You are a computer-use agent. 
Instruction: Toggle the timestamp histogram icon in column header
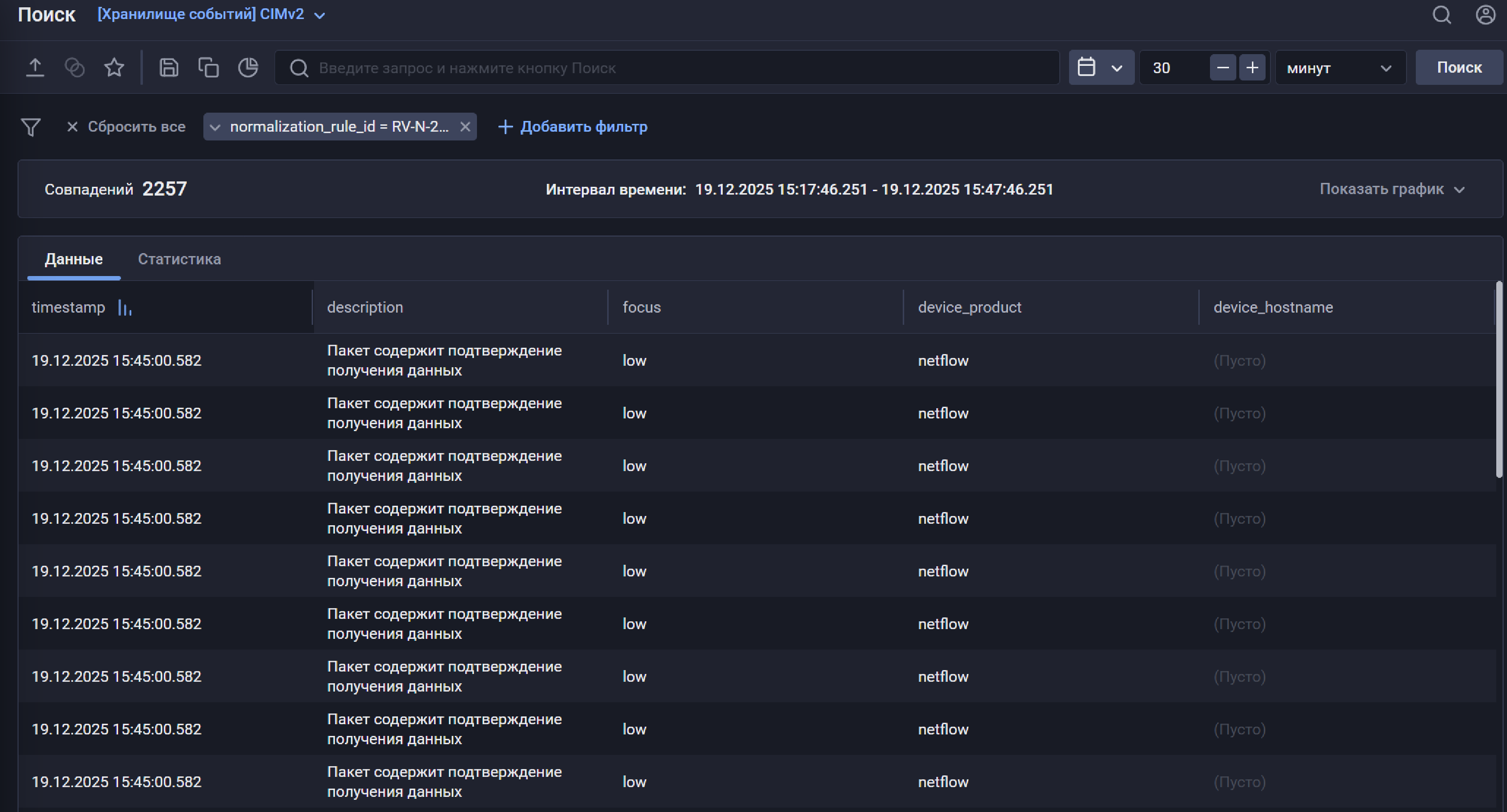(x=125, y=307)
